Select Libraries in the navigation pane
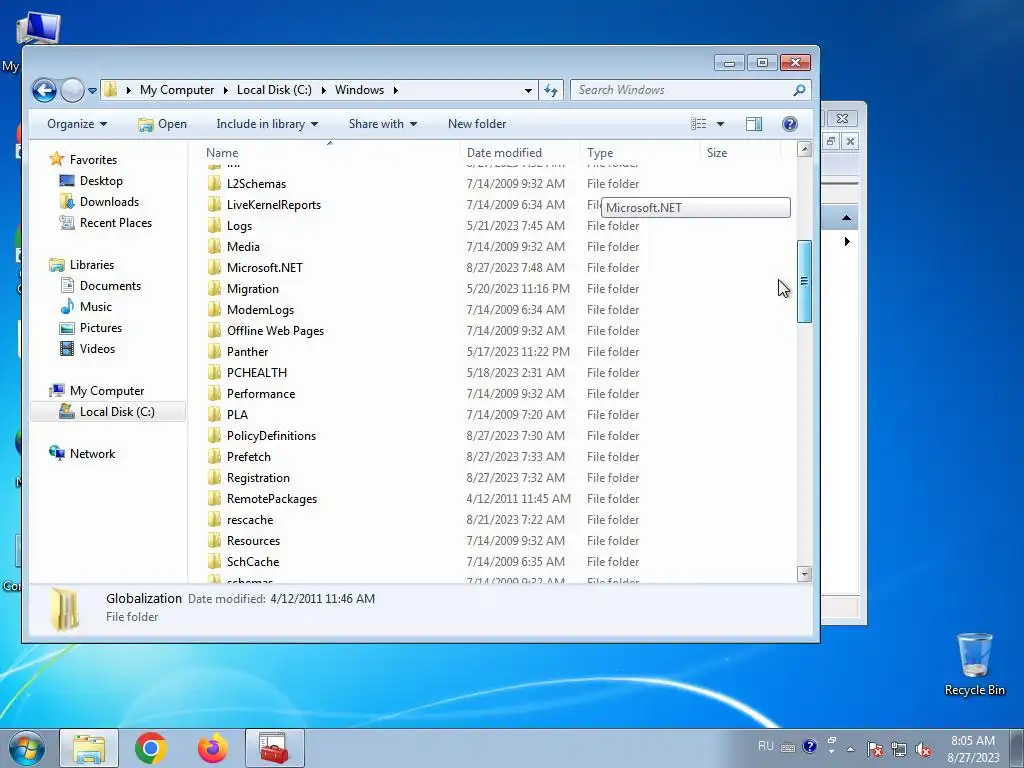 82,265
